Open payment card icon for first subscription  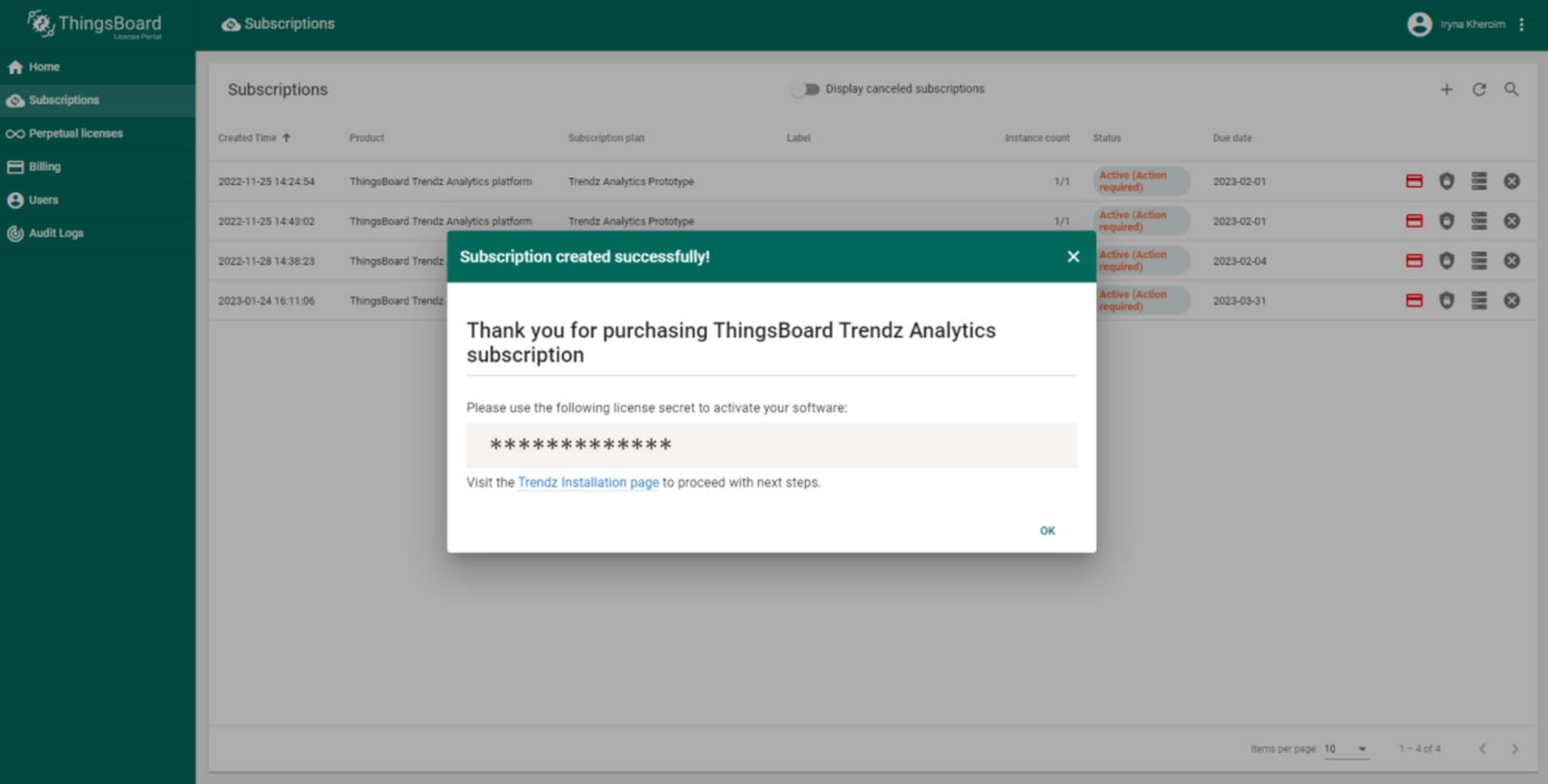(x=1413, y=182)
